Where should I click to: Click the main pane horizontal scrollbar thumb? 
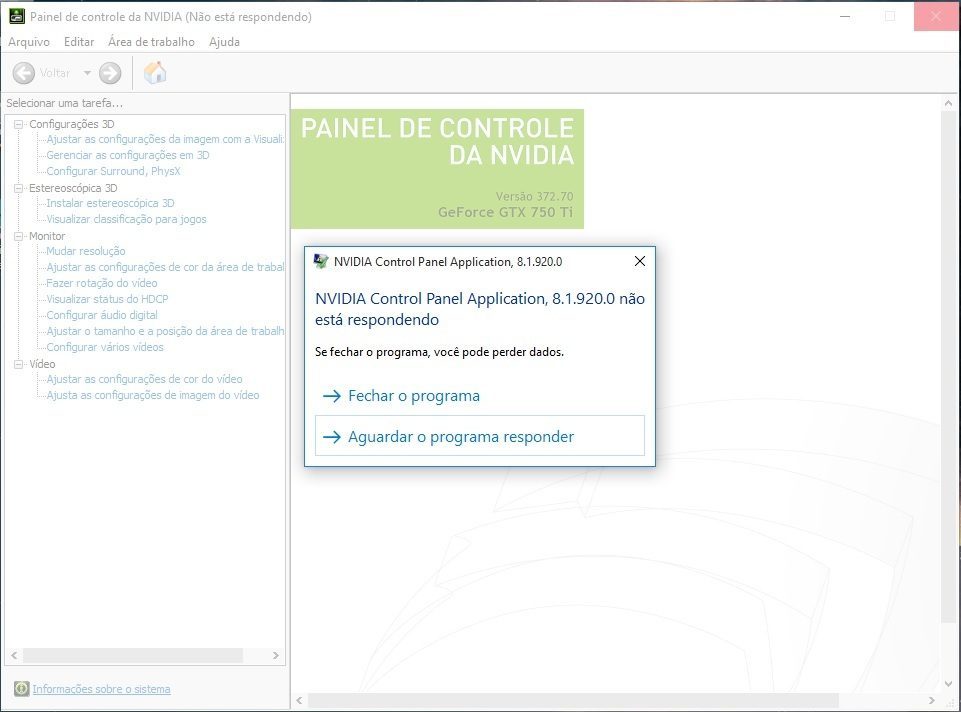[x=573, y=700]
